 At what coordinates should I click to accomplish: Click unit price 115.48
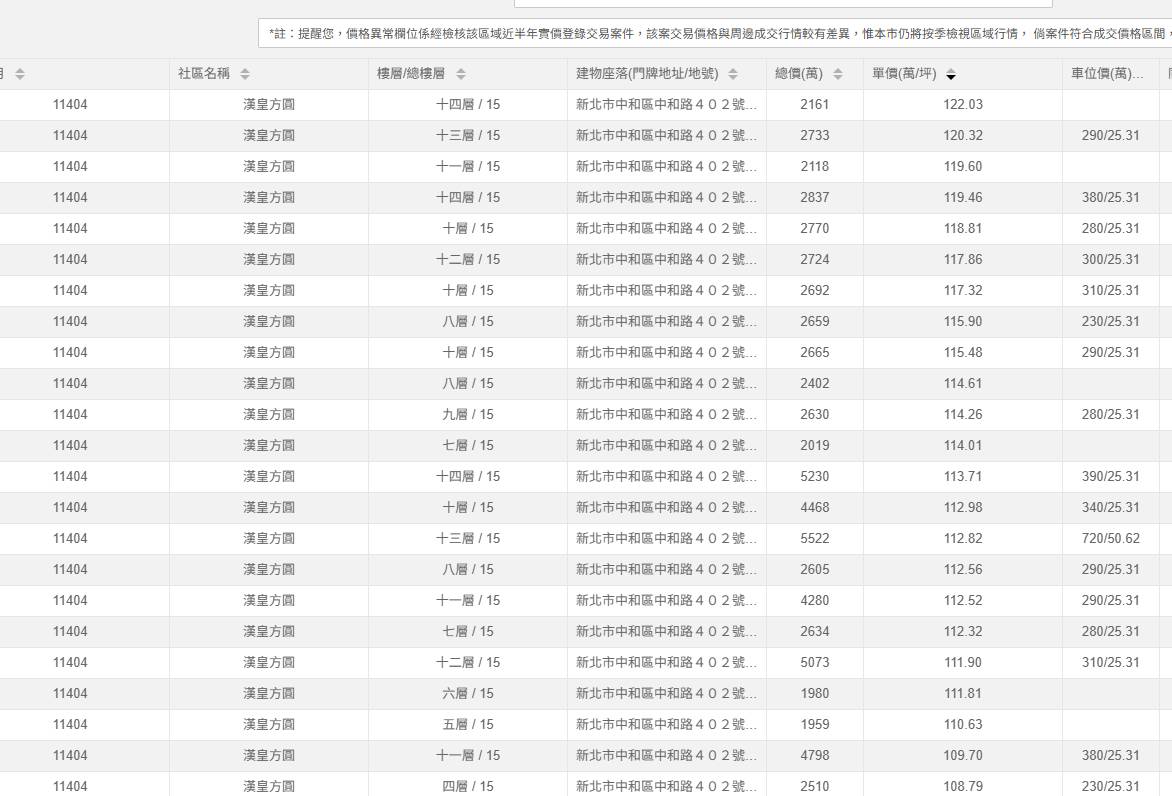pos(963,353)
